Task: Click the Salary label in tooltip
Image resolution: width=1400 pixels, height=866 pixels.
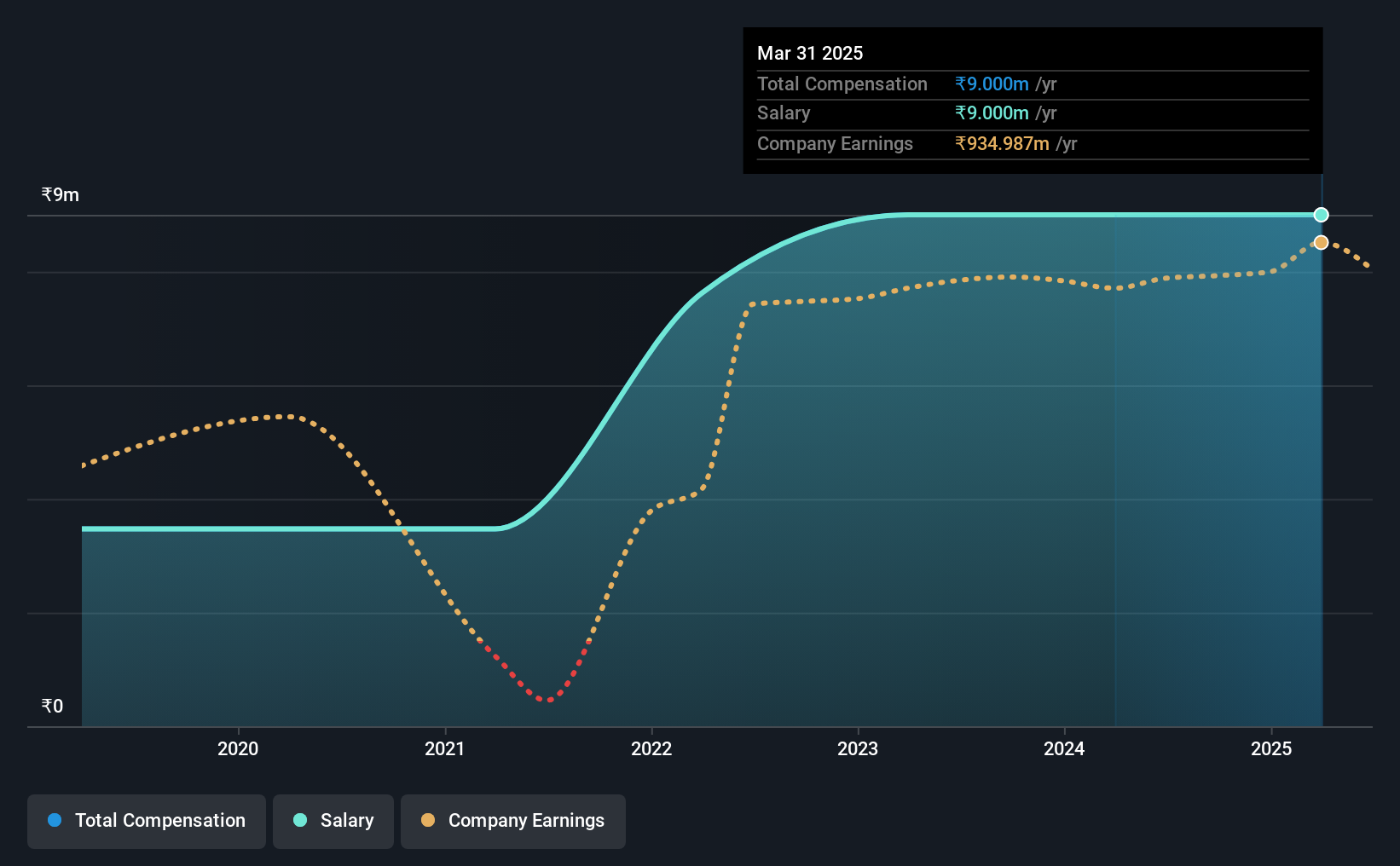Action: pyautogui.click(x=784, y=113)
